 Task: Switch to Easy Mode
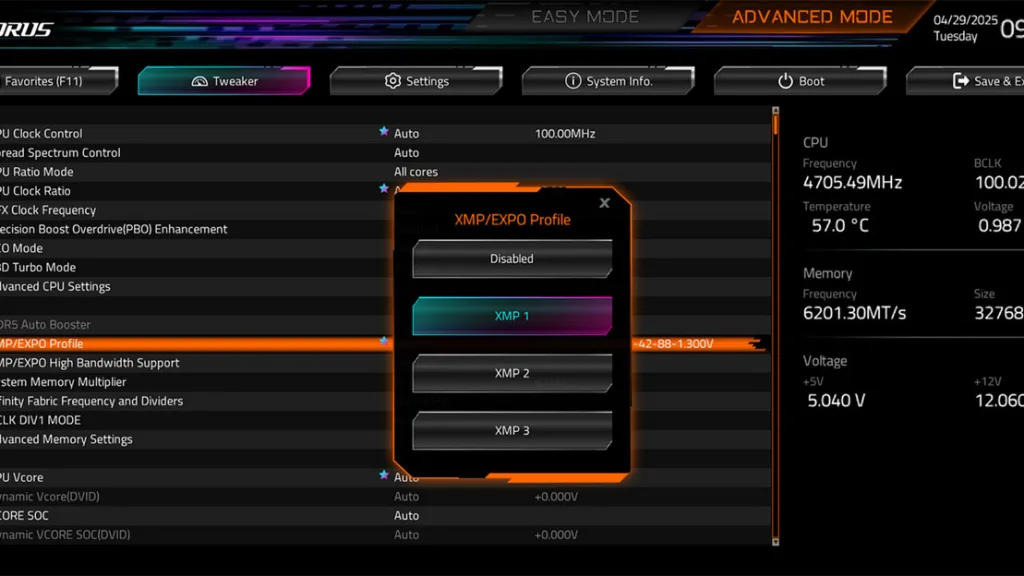point(584,17)
